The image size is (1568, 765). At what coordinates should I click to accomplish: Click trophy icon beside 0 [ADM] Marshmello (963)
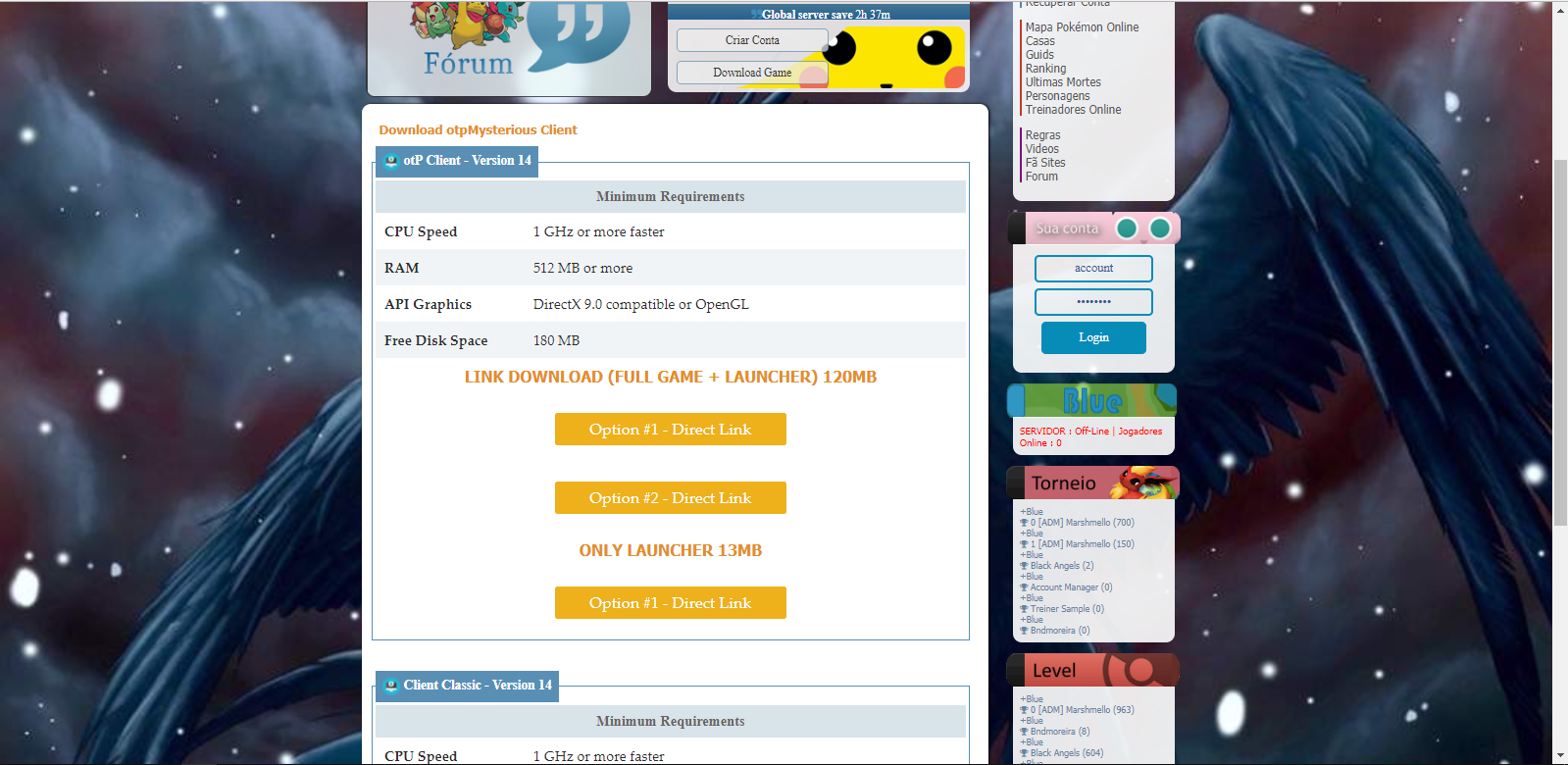1024,710
